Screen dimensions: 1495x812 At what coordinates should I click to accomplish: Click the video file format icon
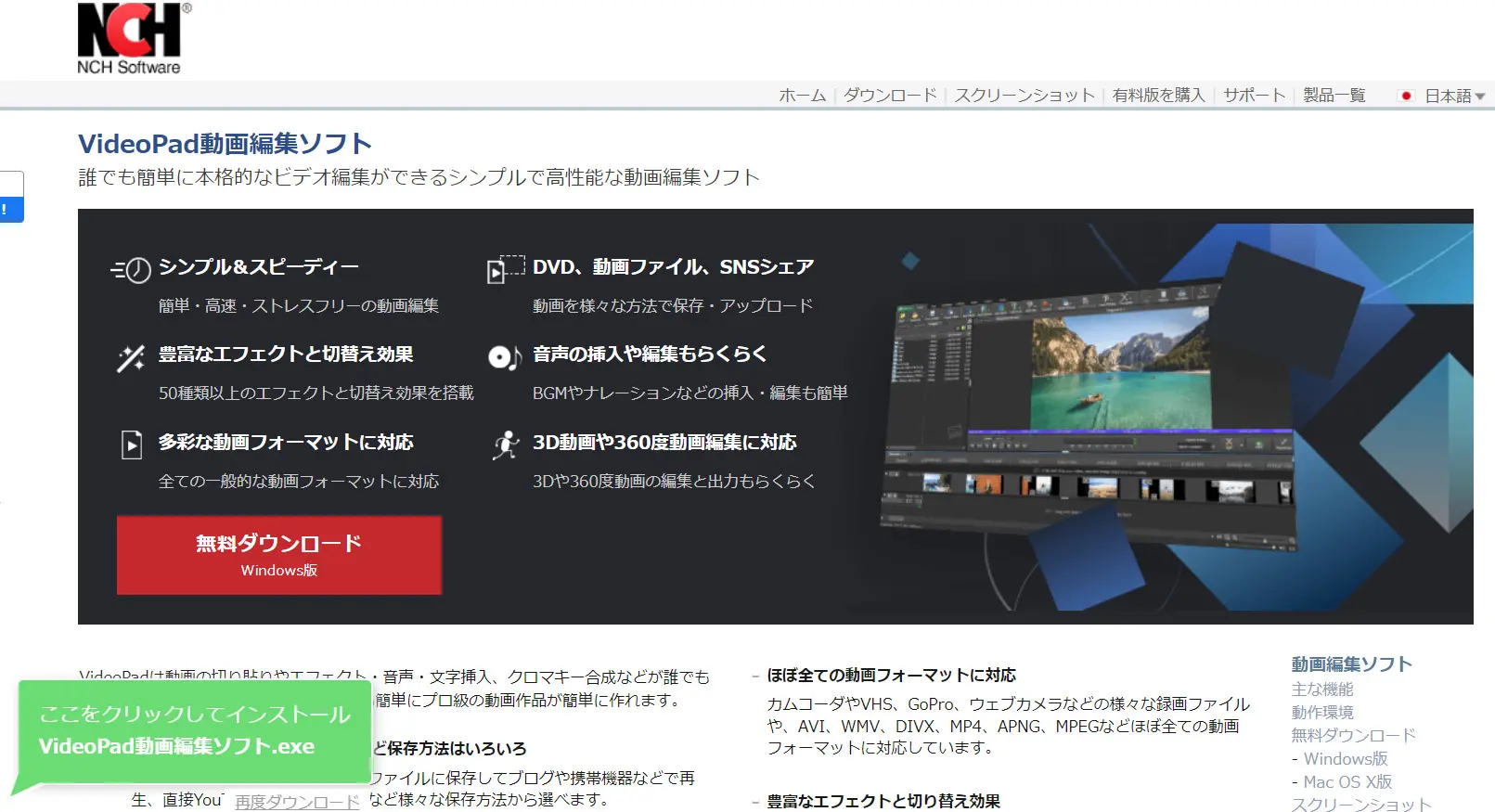[132, 445]
